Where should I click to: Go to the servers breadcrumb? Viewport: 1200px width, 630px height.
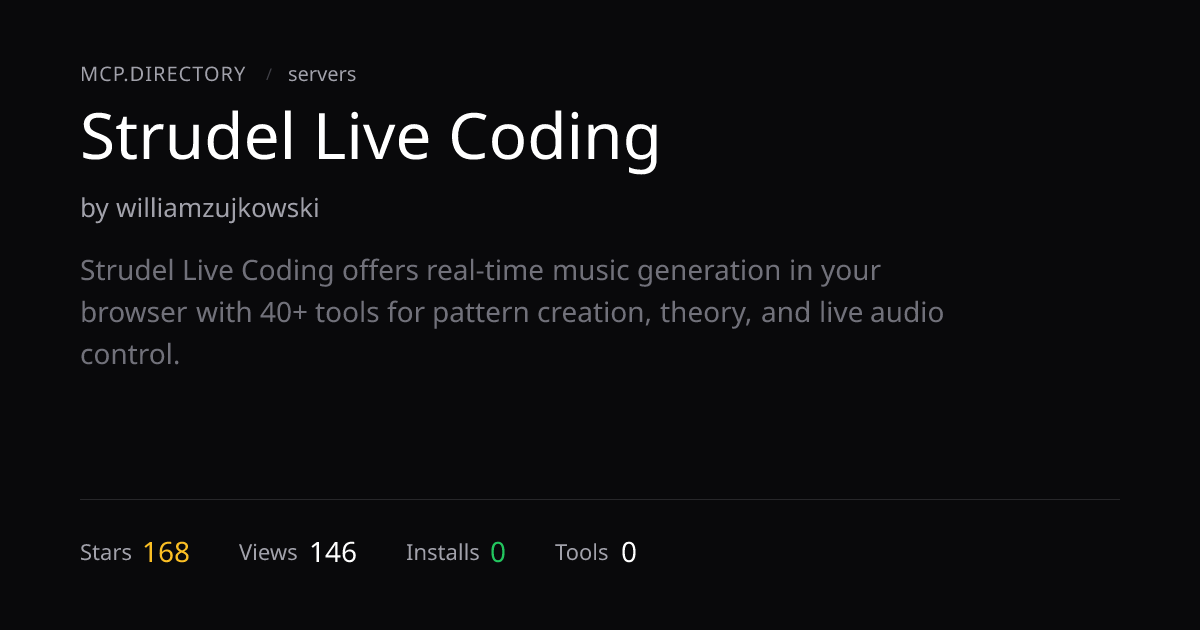click(322, 74)
